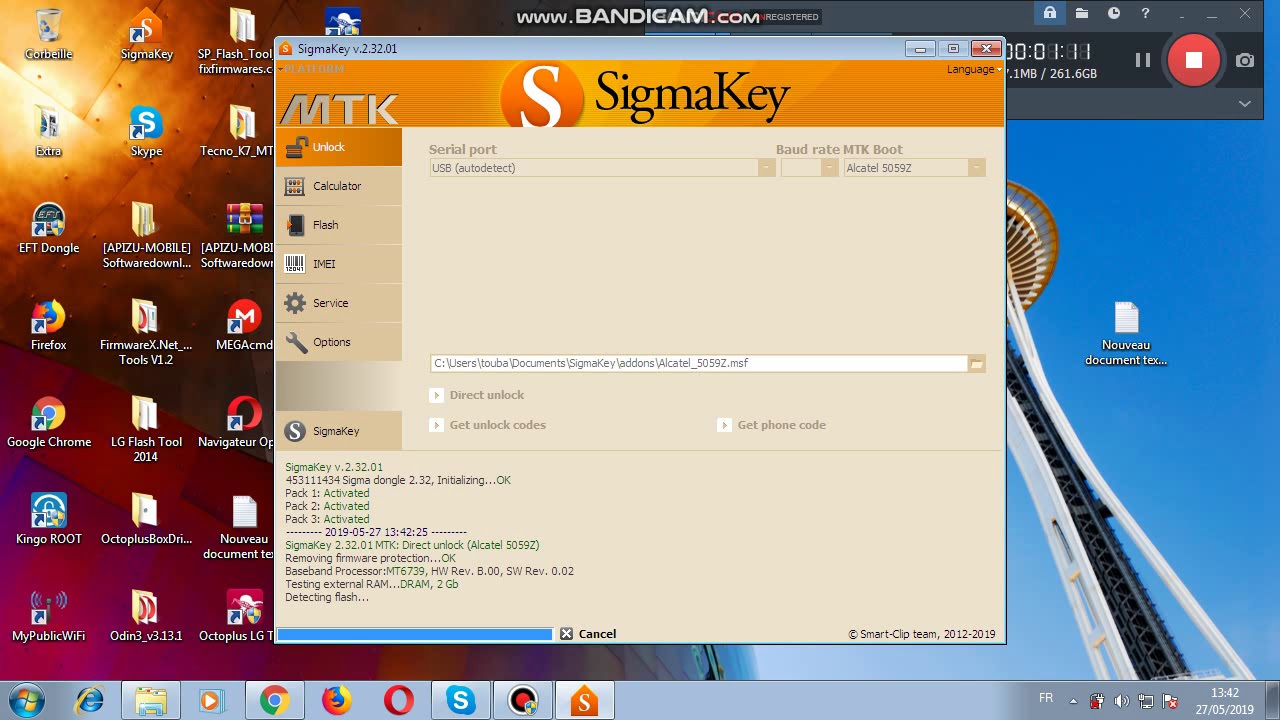Open the Language menu

974,69
